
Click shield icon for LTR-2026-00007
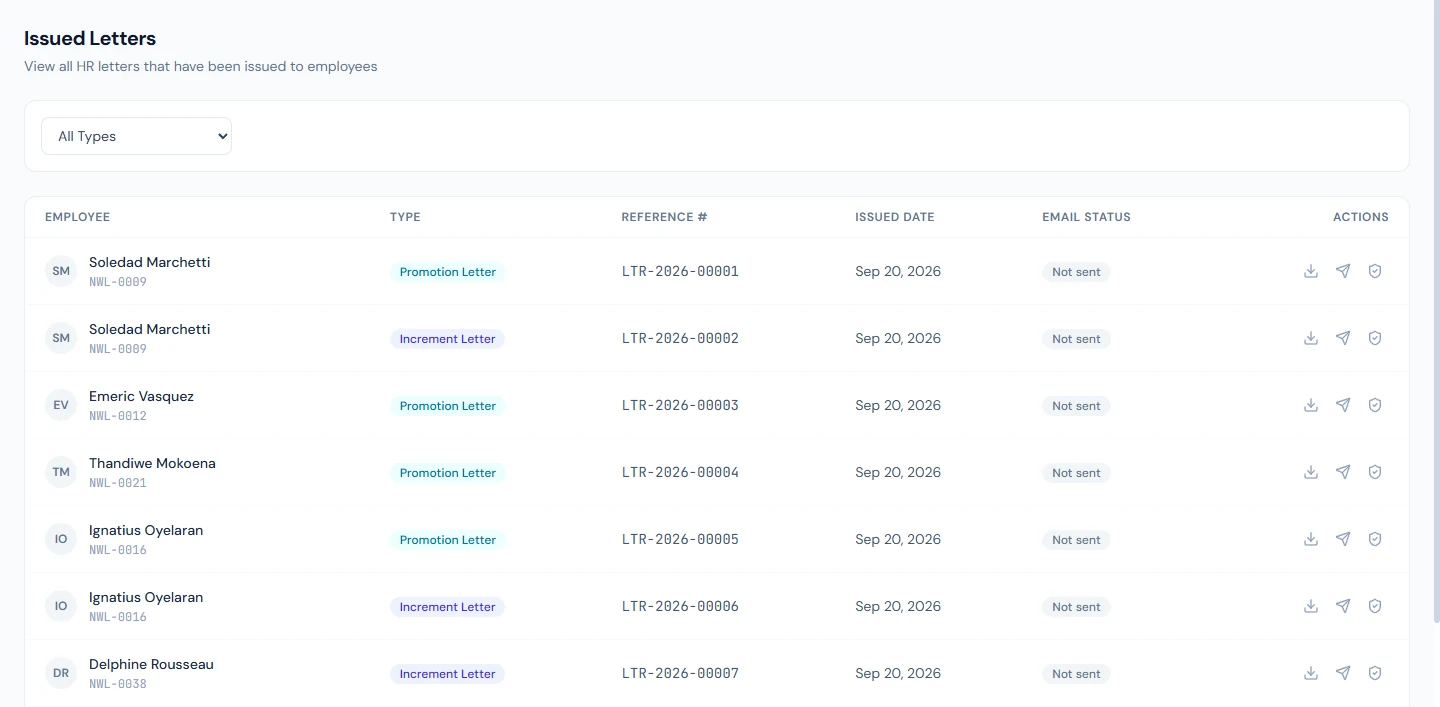(1375, 673)
